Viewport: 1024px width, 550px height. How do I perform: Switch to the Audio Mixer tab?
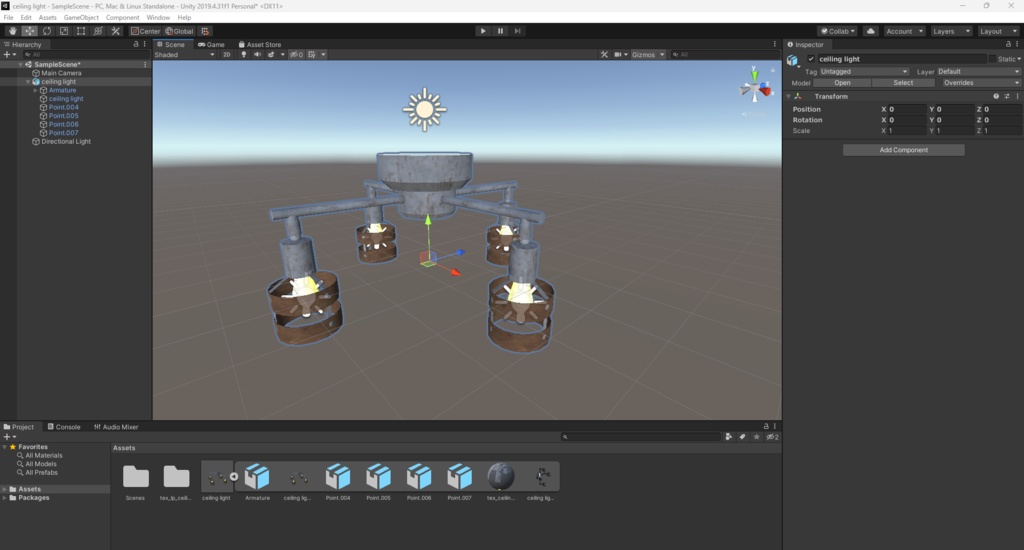pyautogui.click(x=116, y=427)
